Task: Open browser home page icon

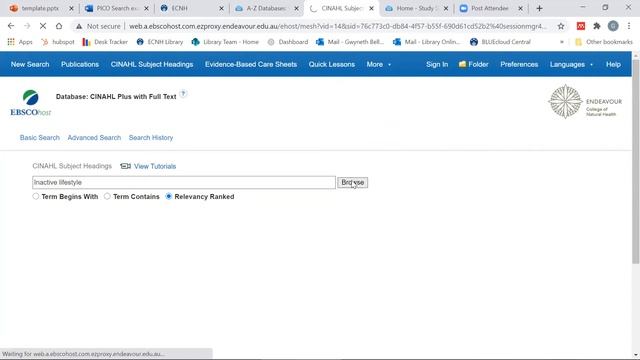Action: (x=59, y=26)
